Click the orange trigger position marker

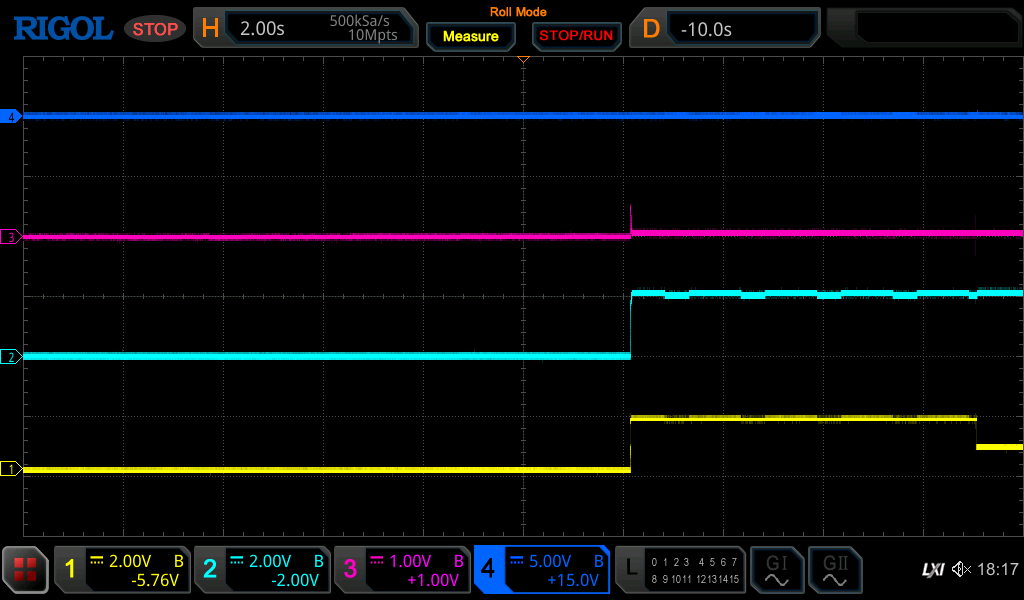[x=523, y=59]
